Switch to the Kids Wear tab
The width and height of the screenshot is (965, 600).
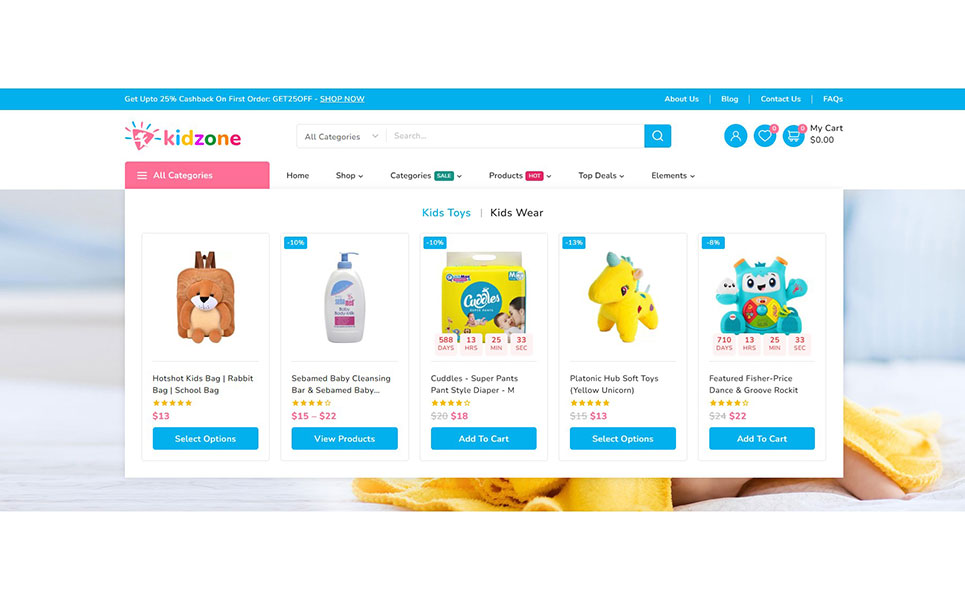tap(516, 213)
